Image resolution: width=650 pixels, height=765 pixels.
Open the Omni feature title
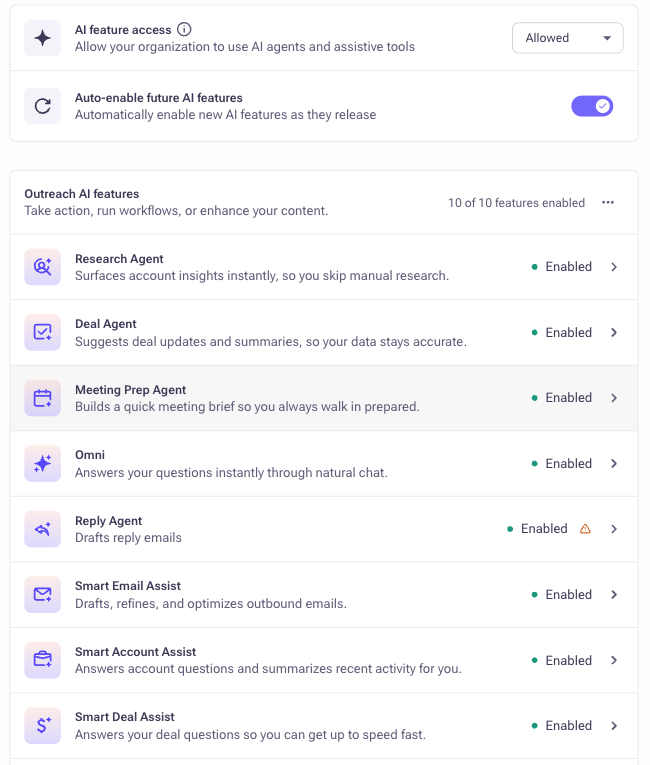pos(90,455)
